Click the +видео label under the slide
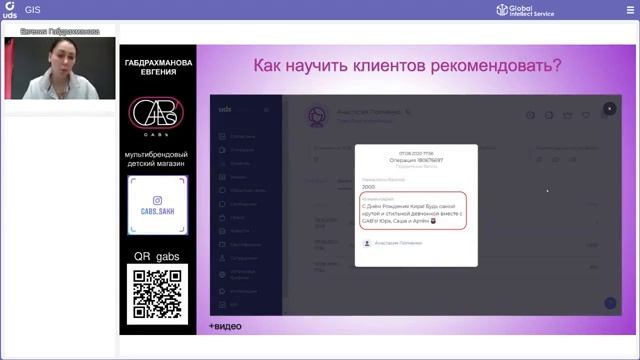This screenshot has height=360, width=640. (x=225, y=326)
